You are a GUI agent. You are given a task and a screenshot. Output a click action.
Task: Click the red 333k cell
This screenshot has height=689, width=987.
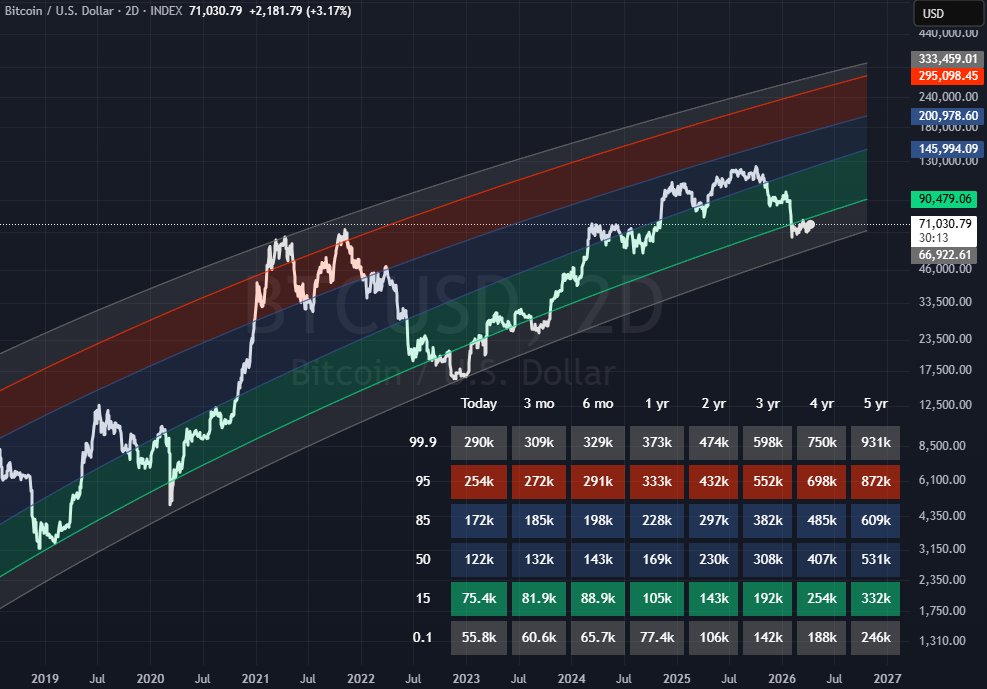click(x=657, y=481)
